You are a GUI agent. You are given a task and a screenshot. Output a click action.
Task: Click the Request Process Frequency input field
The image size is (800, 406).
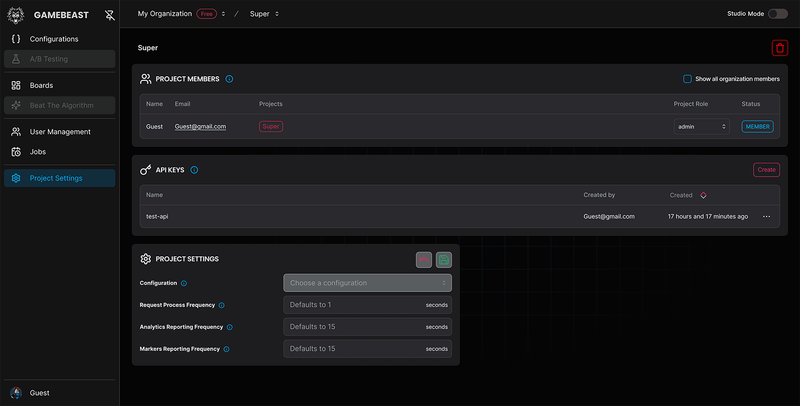[x=367, y=305]
